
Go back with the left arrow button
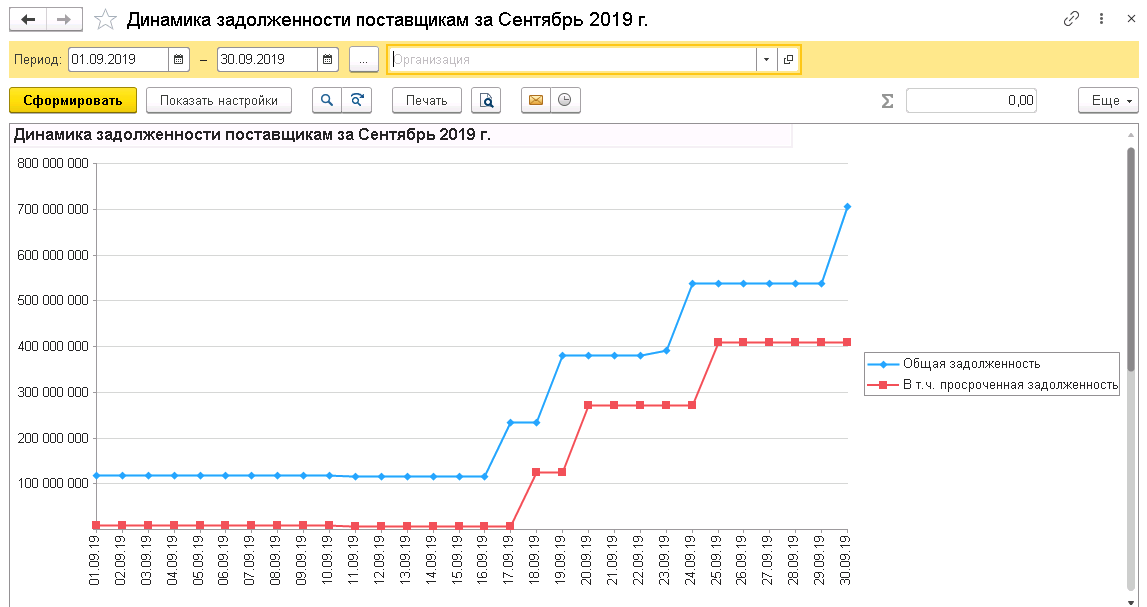coord(28,20)
